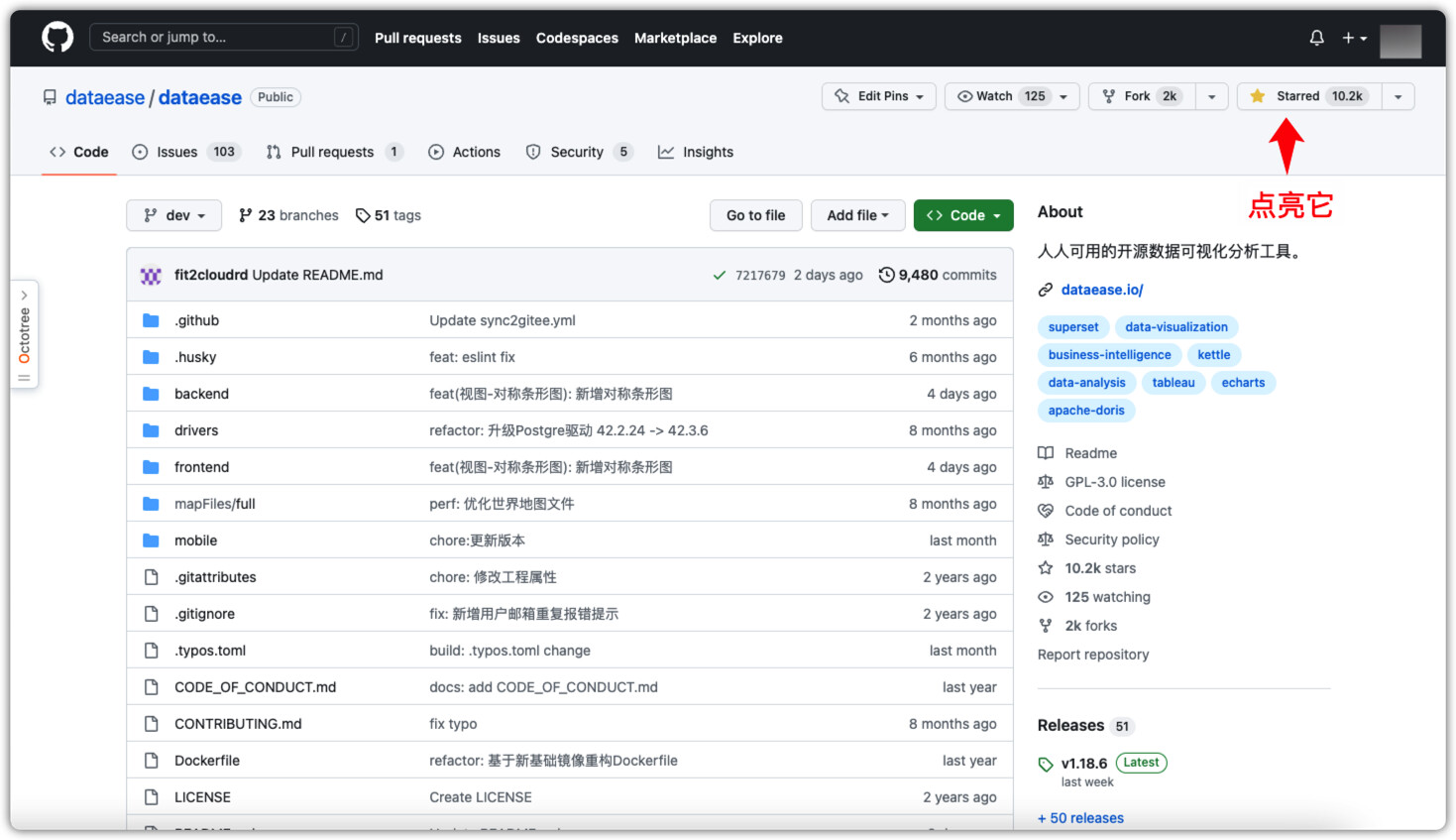Open the mapFiles/full folder icon

coord(151,504)
